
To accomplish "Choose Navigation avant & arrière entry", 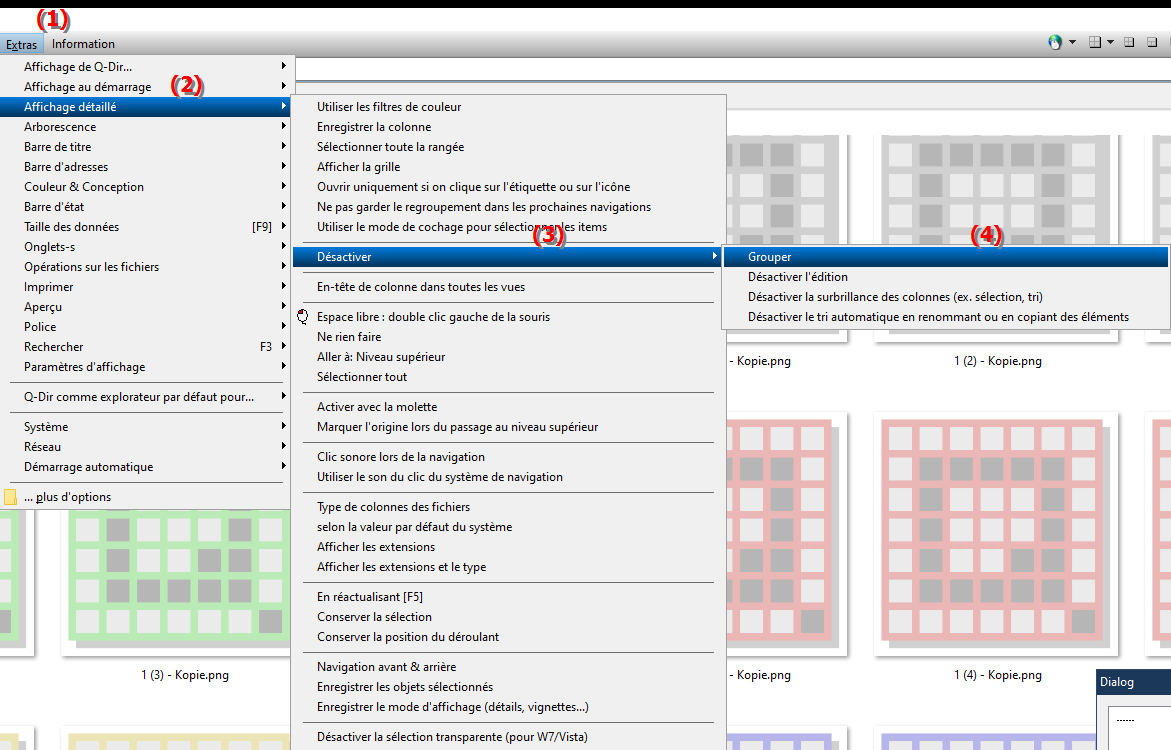I will pos(507,668).
